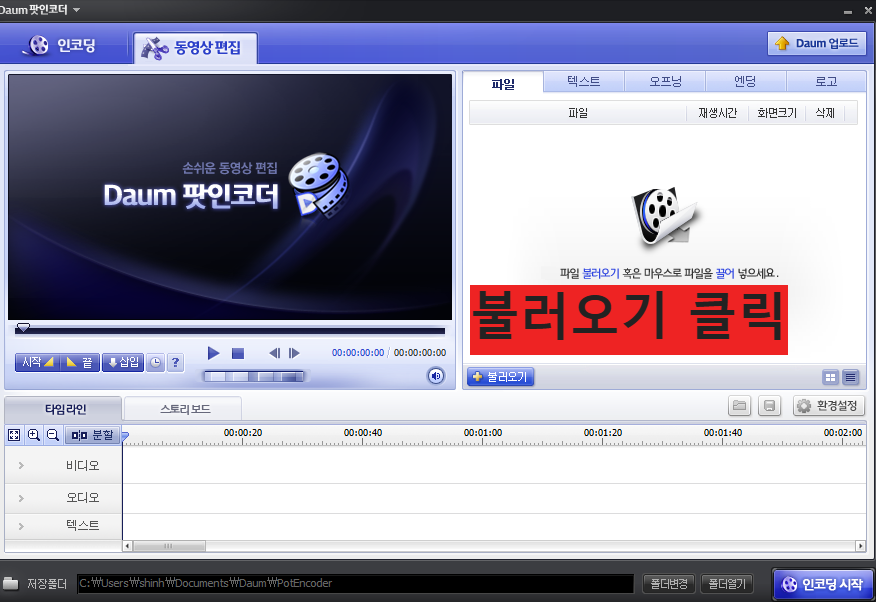The image size is (876, 602).
Task: Minimize the 팟인코더 window
Action: coord(848,11)
